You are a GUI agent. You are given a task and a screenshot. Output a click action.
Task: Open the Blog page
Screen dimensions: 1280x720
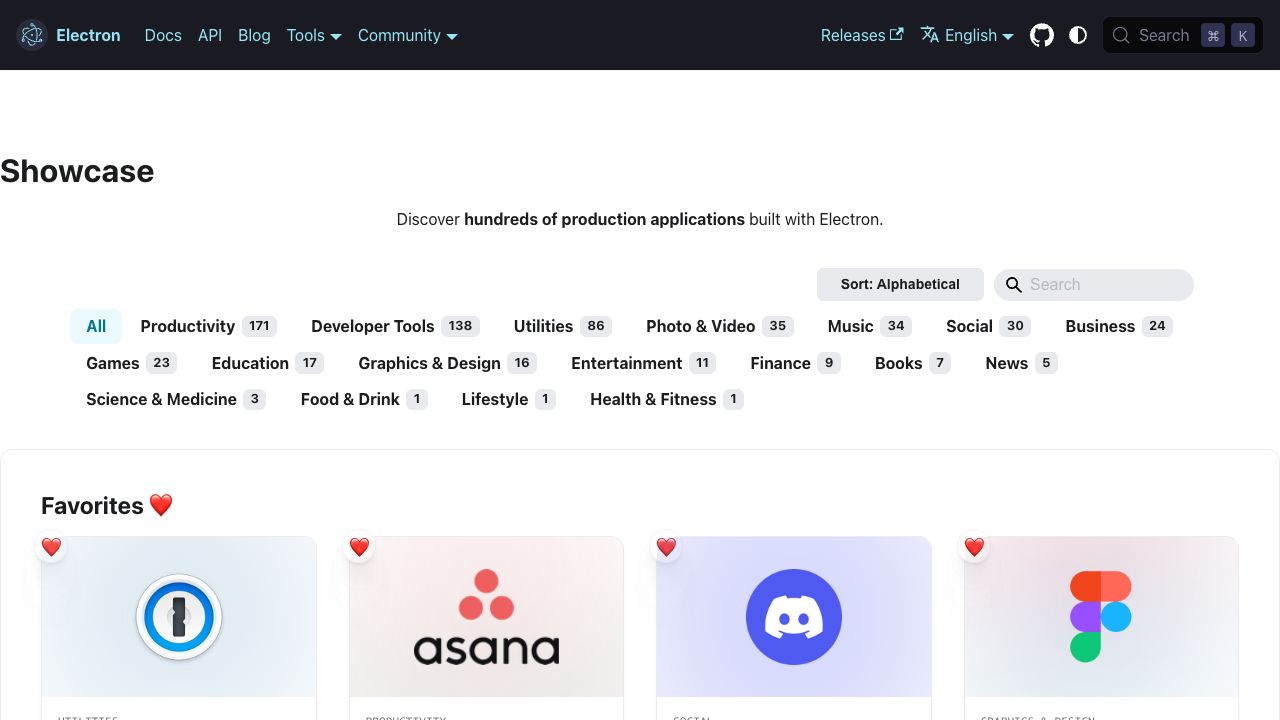[254, 35]
